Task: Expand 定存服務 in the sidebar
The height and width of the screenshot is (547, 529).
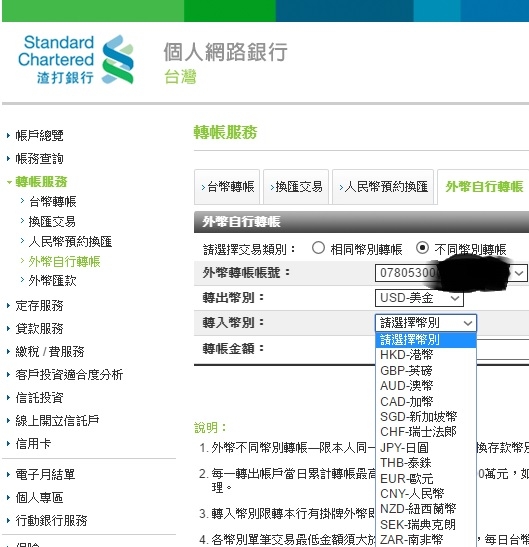Action: [39, 306]
